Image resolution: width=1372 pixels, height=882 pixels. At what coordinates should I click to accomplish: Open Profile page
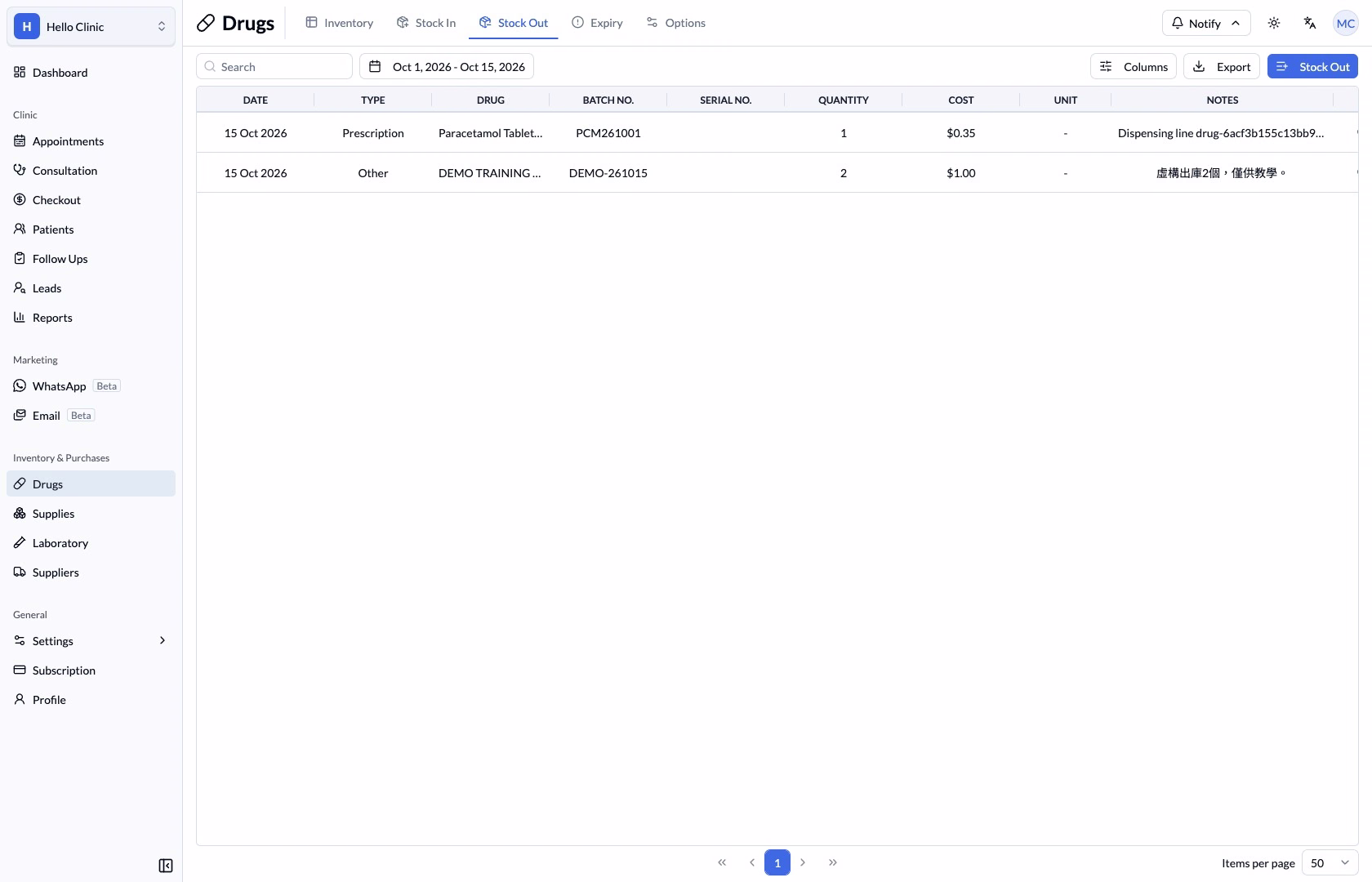click(x=91, y=700)
